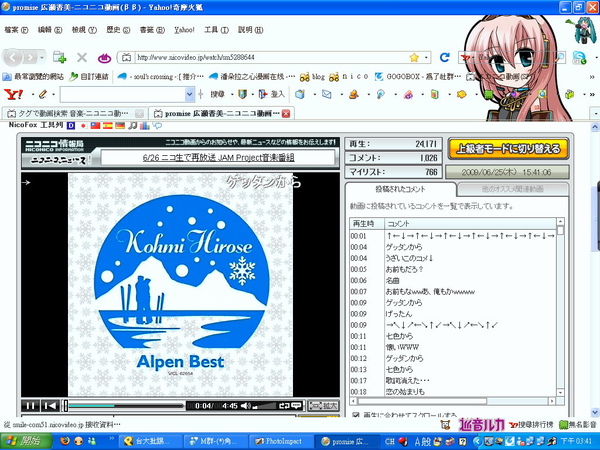The height and width of the screenshot is (450, 600).
Task: Click the music note icon in the NicoFox bar
Action: (132, 126)
